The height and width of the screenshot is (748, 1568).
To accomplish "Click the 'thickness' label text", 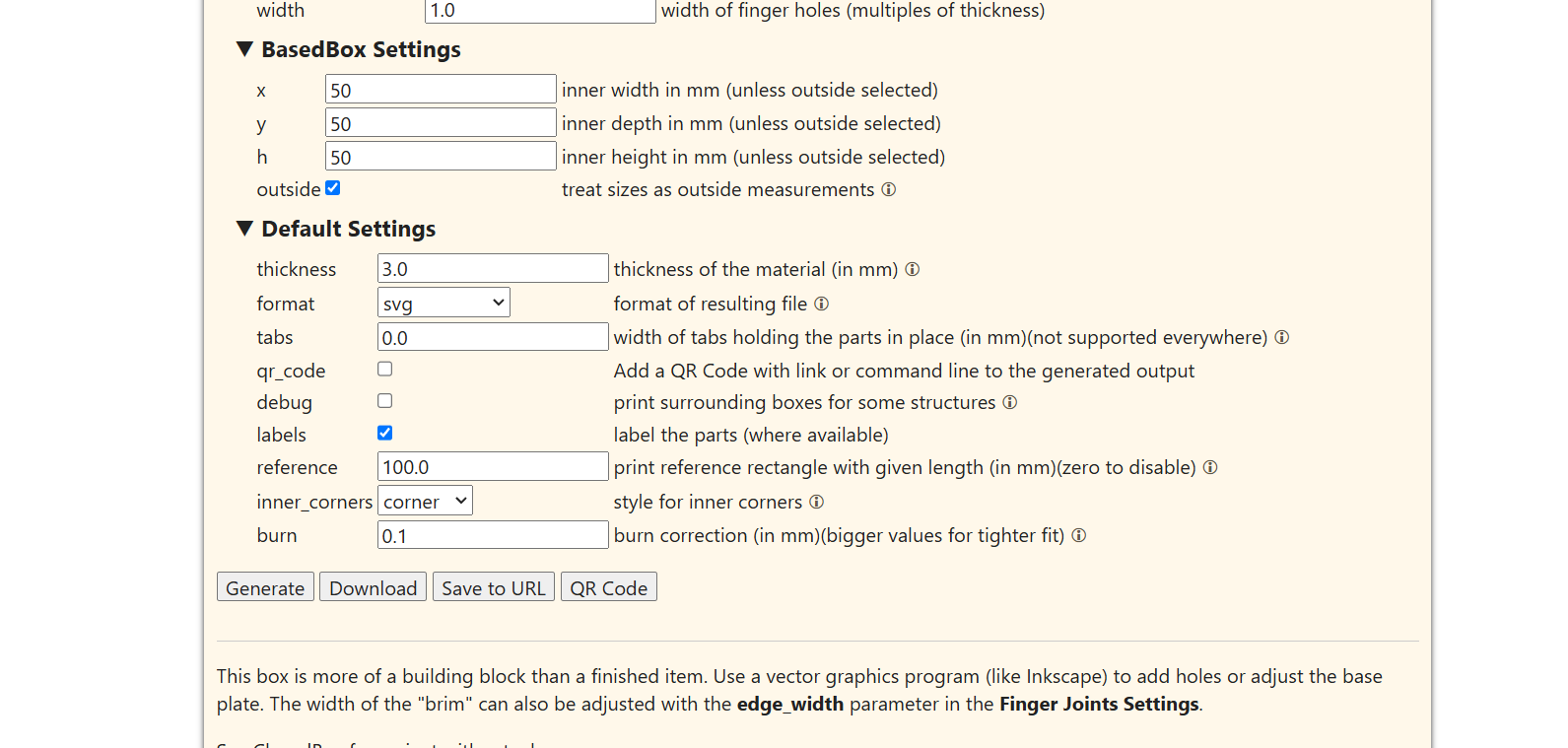I will [x=297, y=269].
